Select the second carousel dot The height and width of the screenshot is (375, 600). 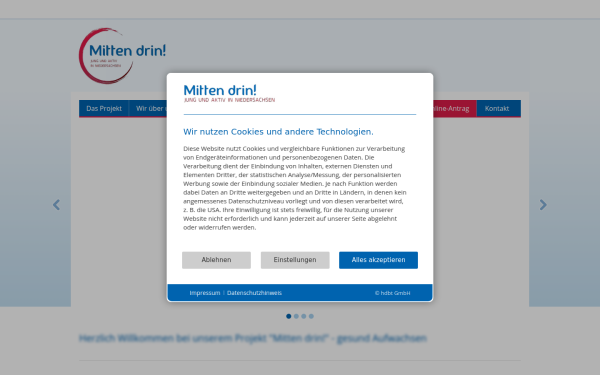296,316
